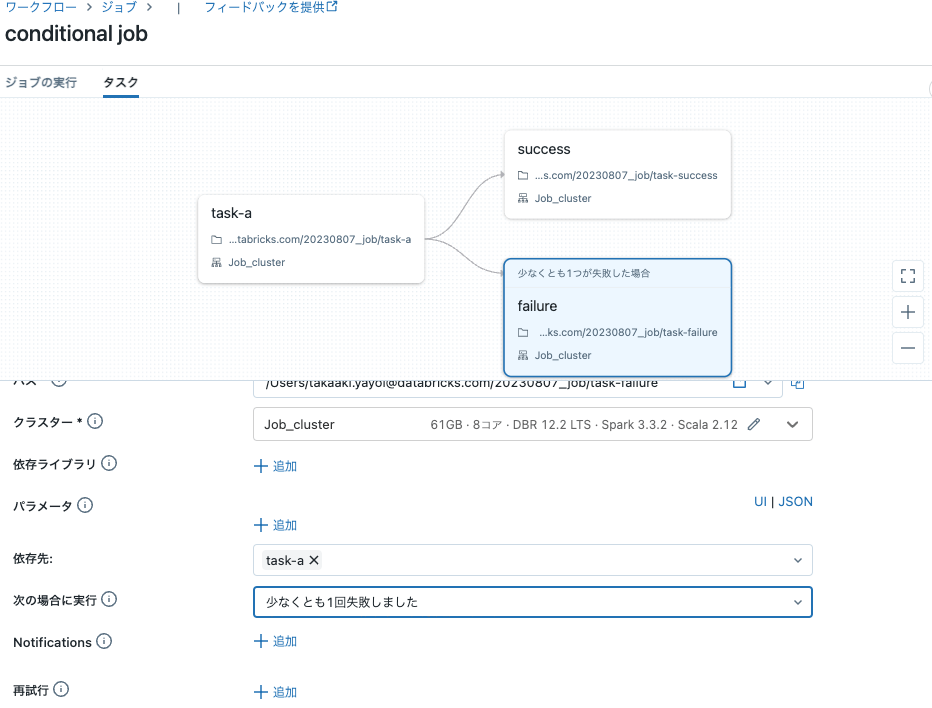The image size is (932, 708).
Task: Zoom in on the task graph
Action: point(908,312)
